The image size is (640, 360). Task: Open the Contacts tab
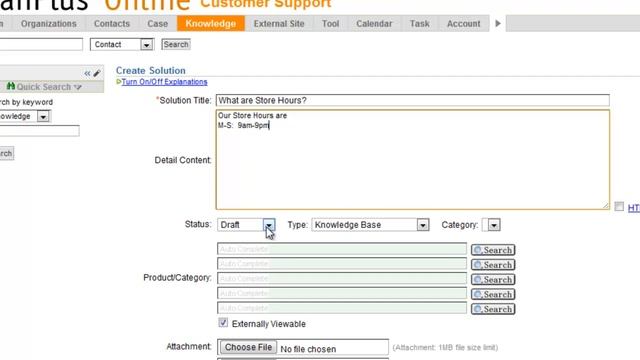coord(111,24)
